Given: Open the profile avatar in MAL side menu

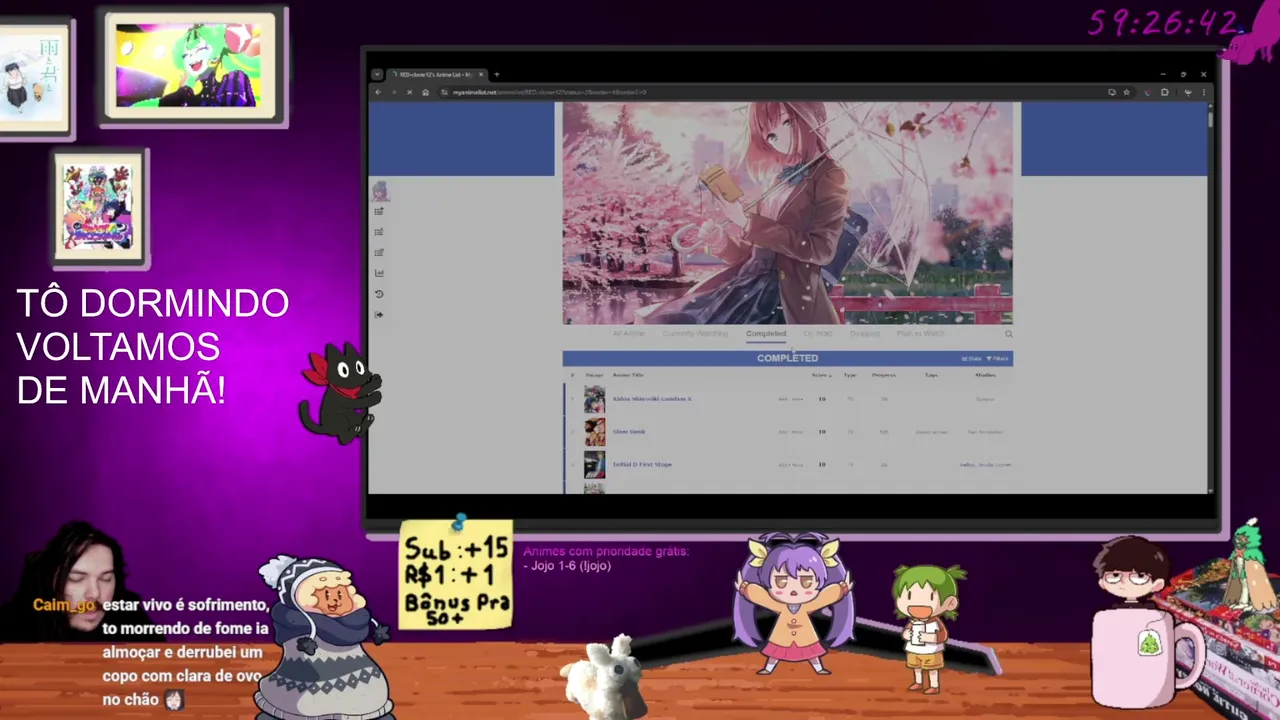Looking at the screenshot, I should (x=379, y=190).
